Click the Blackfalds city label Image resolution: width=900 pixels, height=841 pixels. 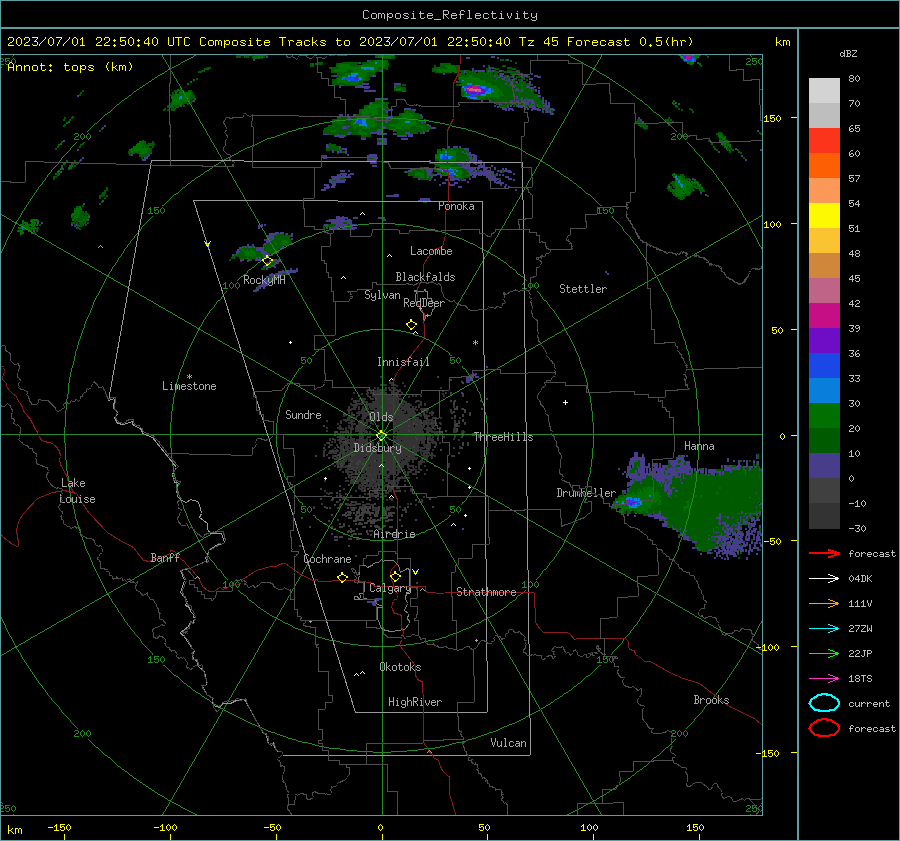pyautogui.click(x=425, y=277)
